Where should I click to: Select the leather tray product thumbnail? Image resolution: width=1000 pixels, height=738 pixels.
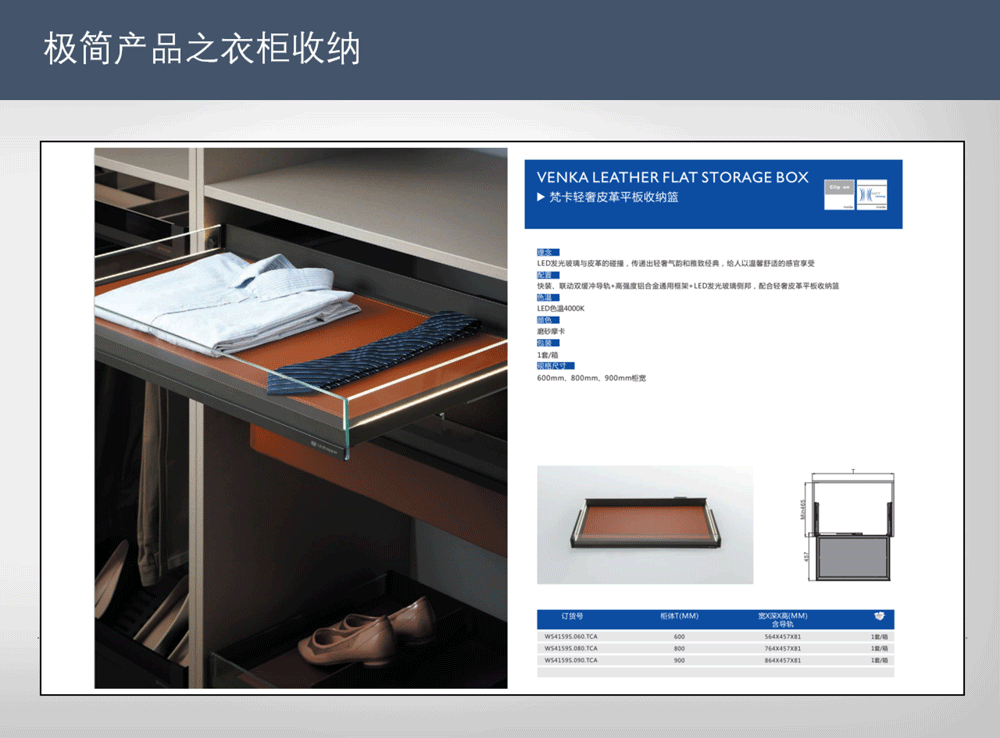coord(645,525)
